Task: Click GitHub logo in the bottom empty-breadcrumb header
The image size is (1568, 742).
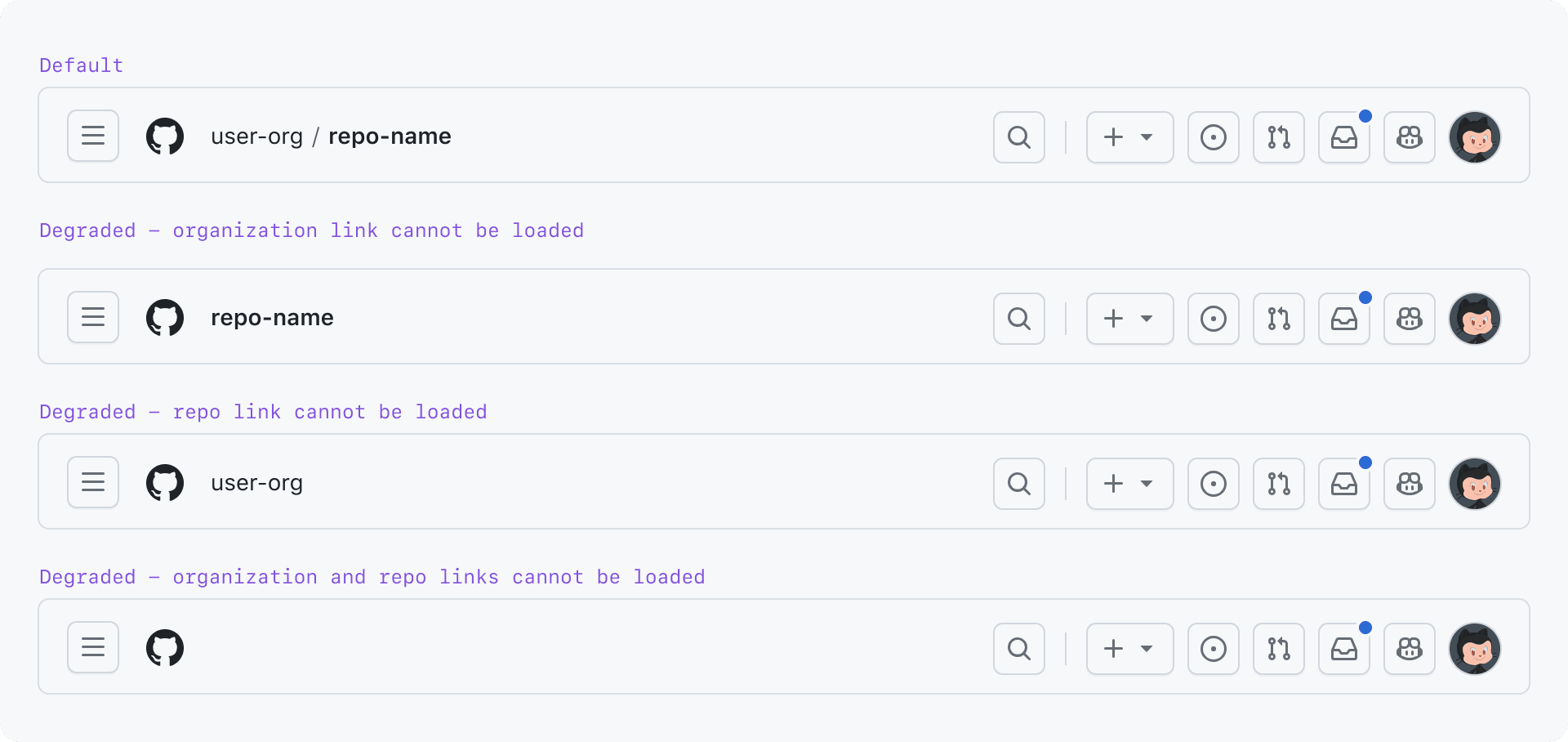Action: click(x=165, y=648)
